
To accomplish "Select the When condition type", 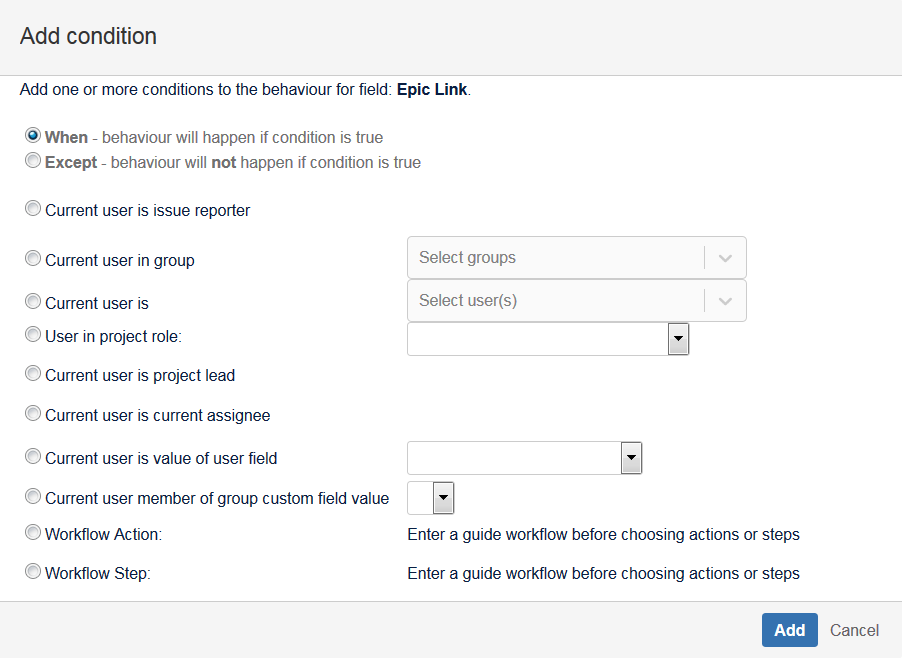I will point(33,137).
